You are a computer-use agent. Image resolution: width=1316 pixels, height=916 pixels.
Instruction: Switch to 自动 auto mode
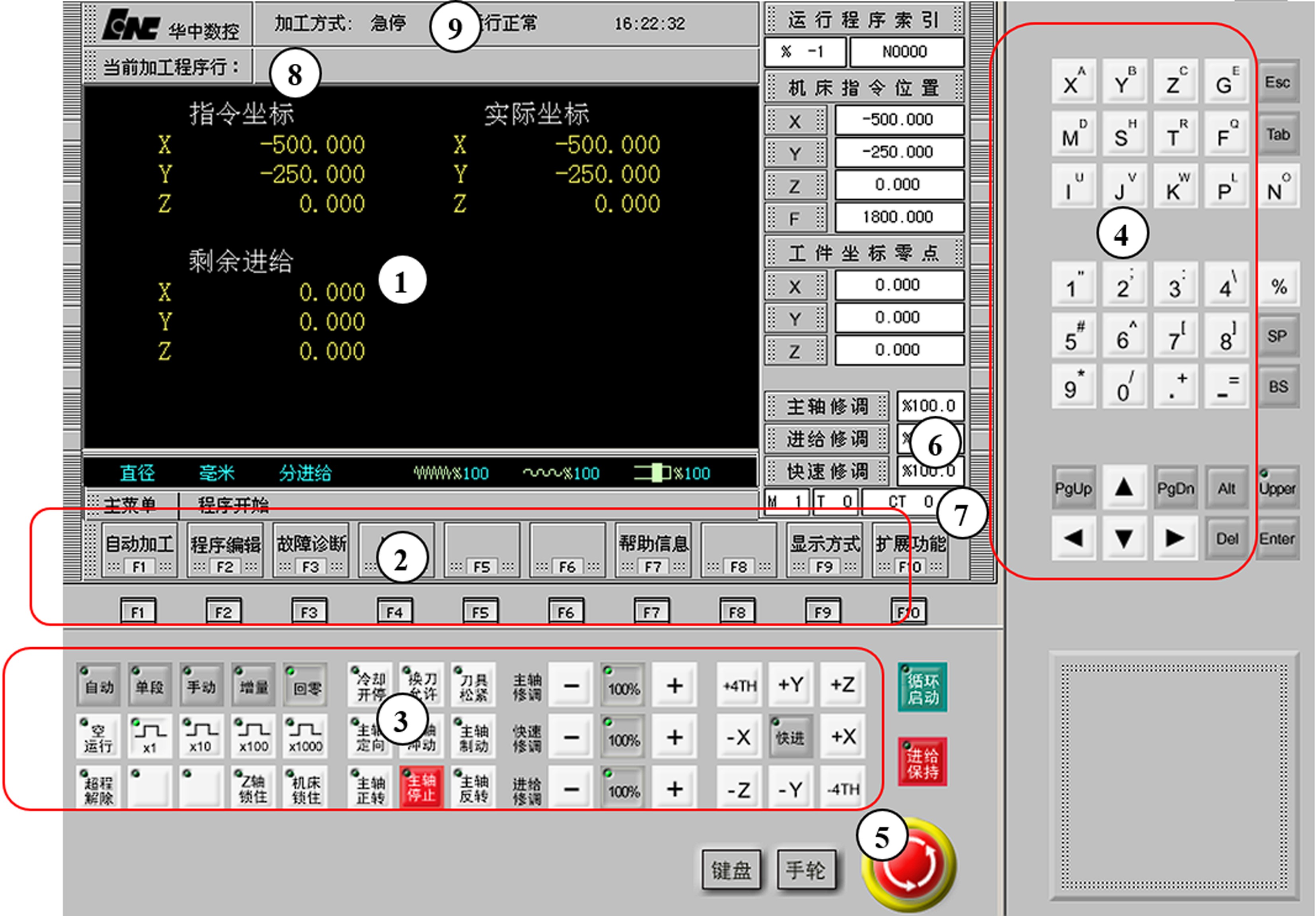coord(99,684)
